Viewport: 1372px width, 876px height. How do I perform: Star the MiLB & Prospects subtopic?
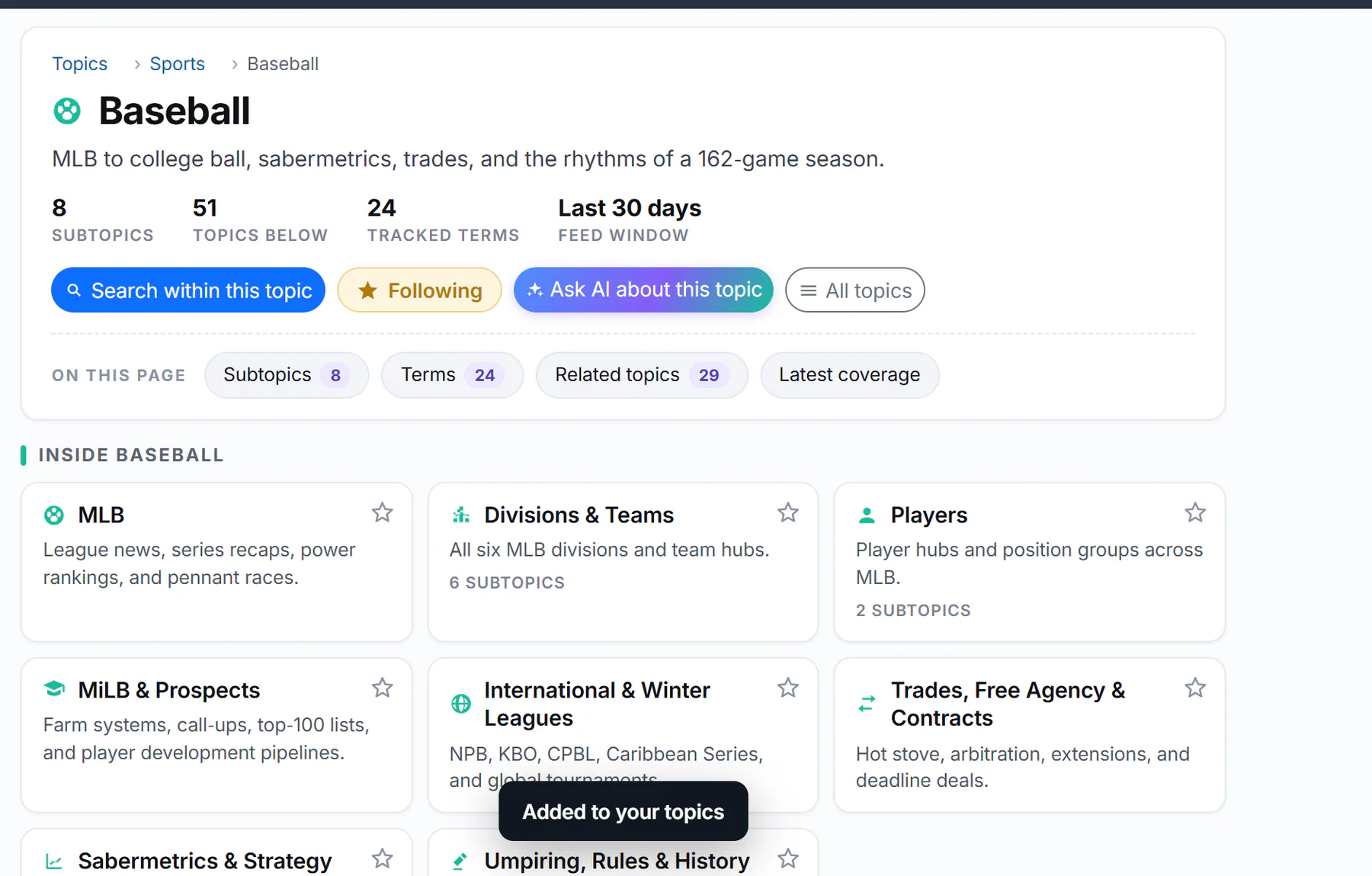click(382, 688)
